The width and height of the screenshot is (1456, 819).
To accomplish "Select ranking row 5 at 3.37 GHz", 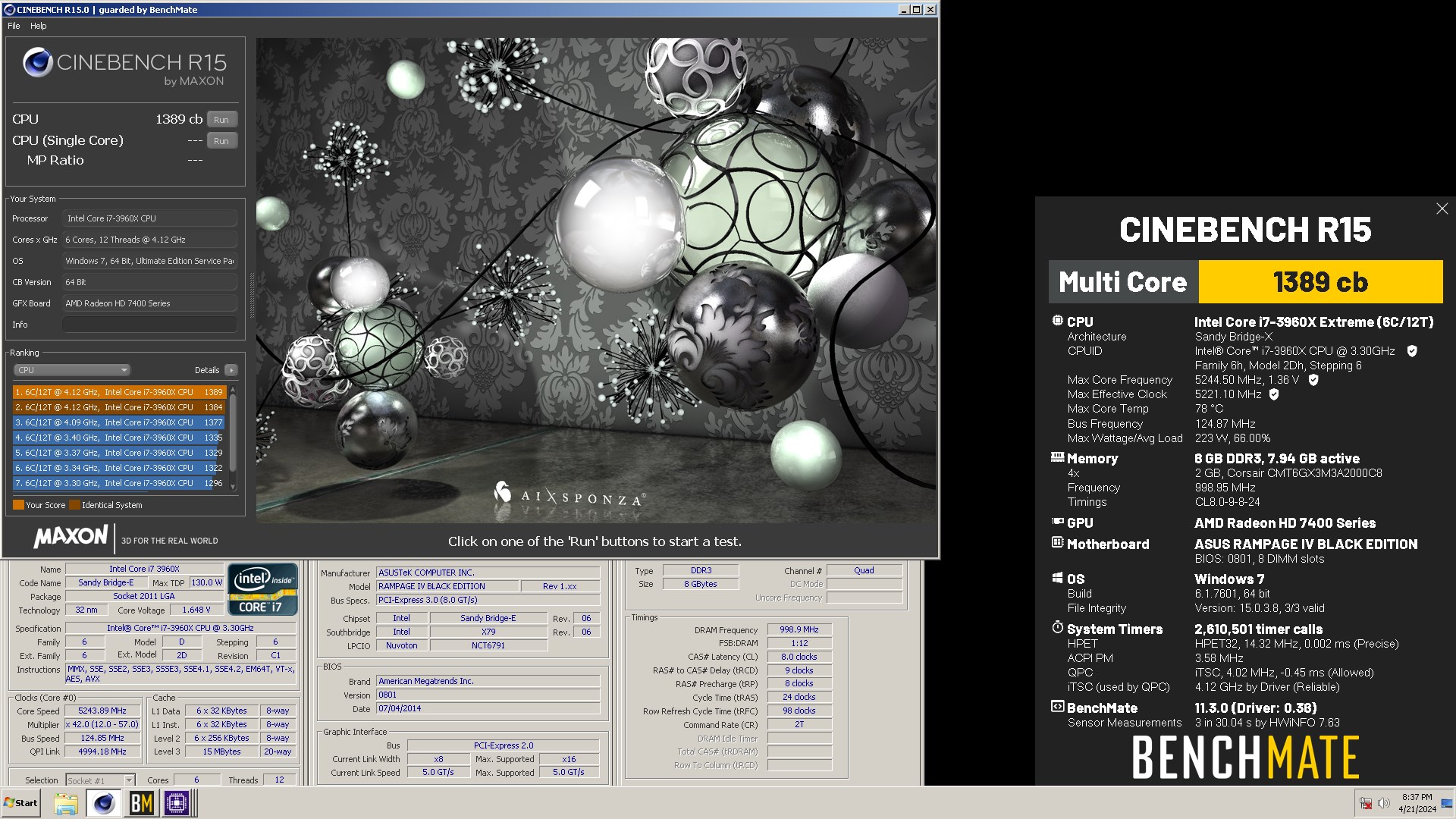I will [119, 453].
